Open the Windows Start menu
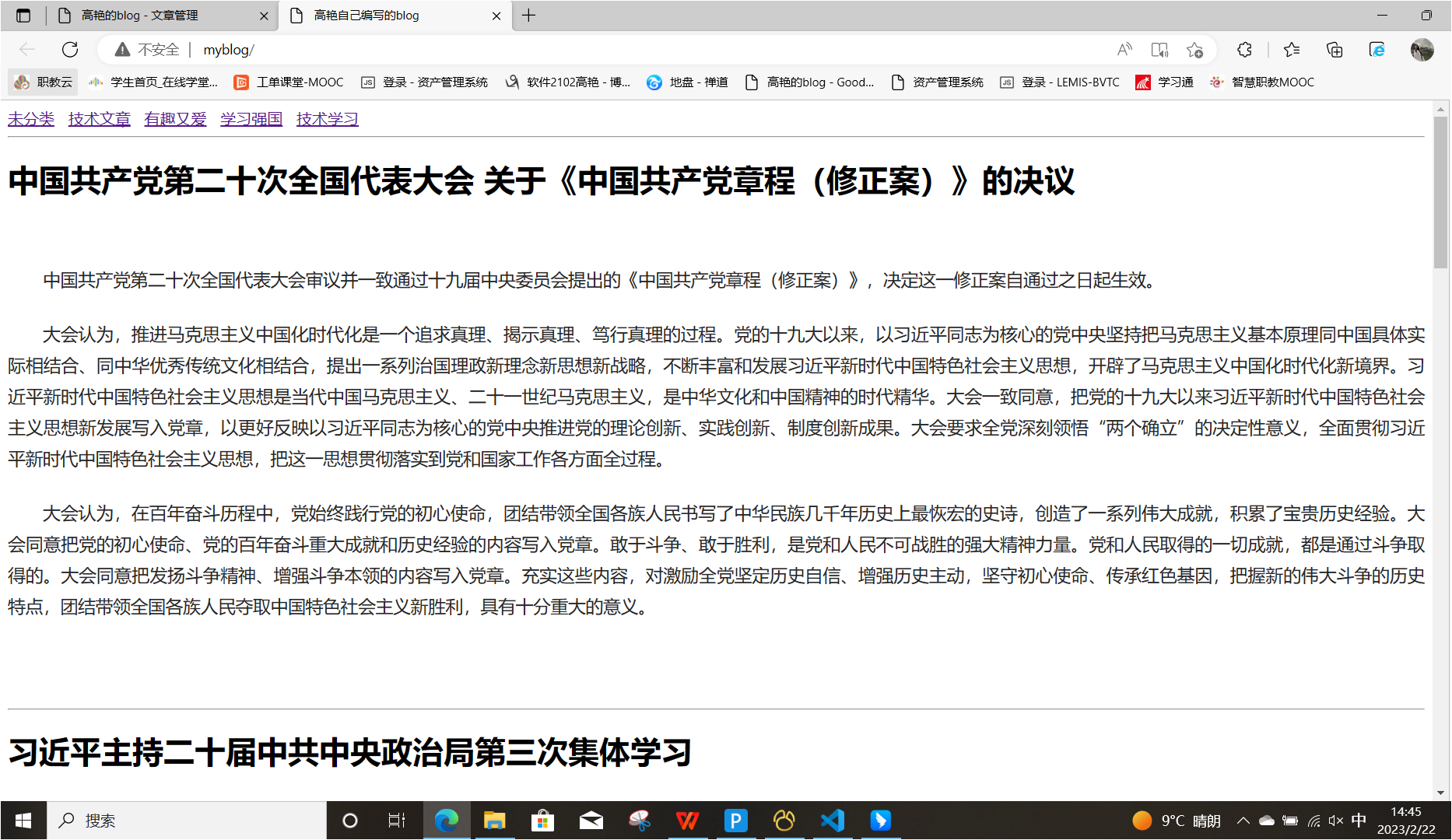Viewport: 1452px width, 840px height. coord(23,821)
